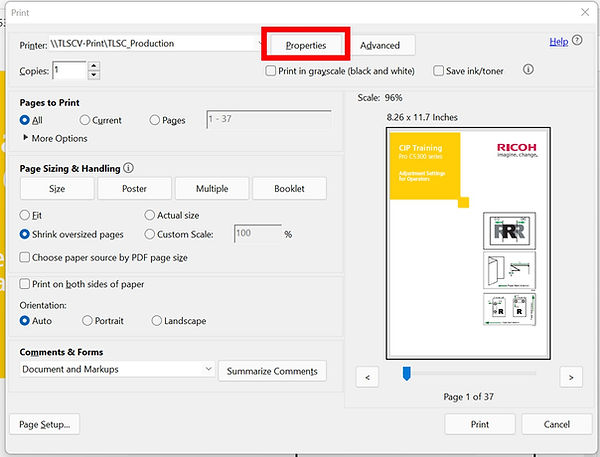Choose Shrink oversized pages option

pos(24,234)
